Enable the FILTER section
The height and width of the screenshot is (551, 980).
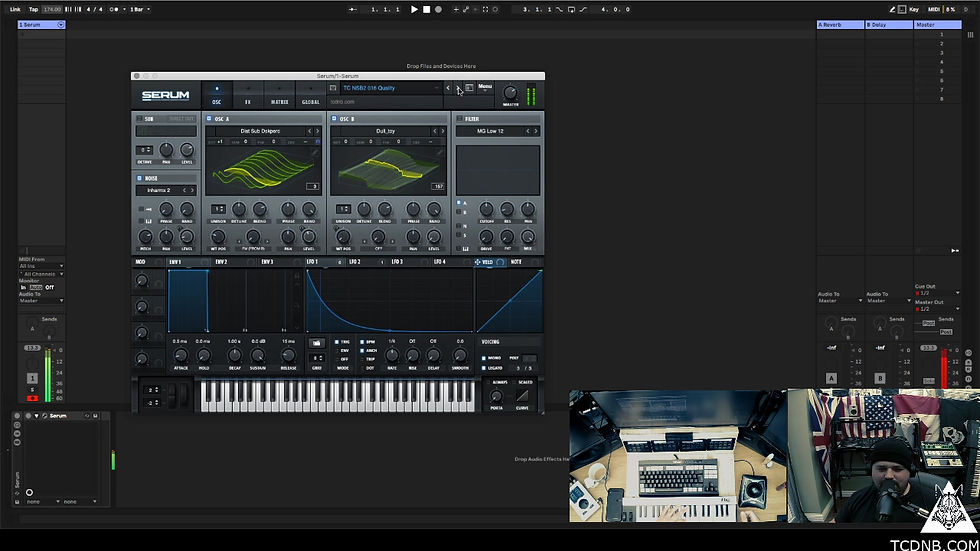(459, 119)
